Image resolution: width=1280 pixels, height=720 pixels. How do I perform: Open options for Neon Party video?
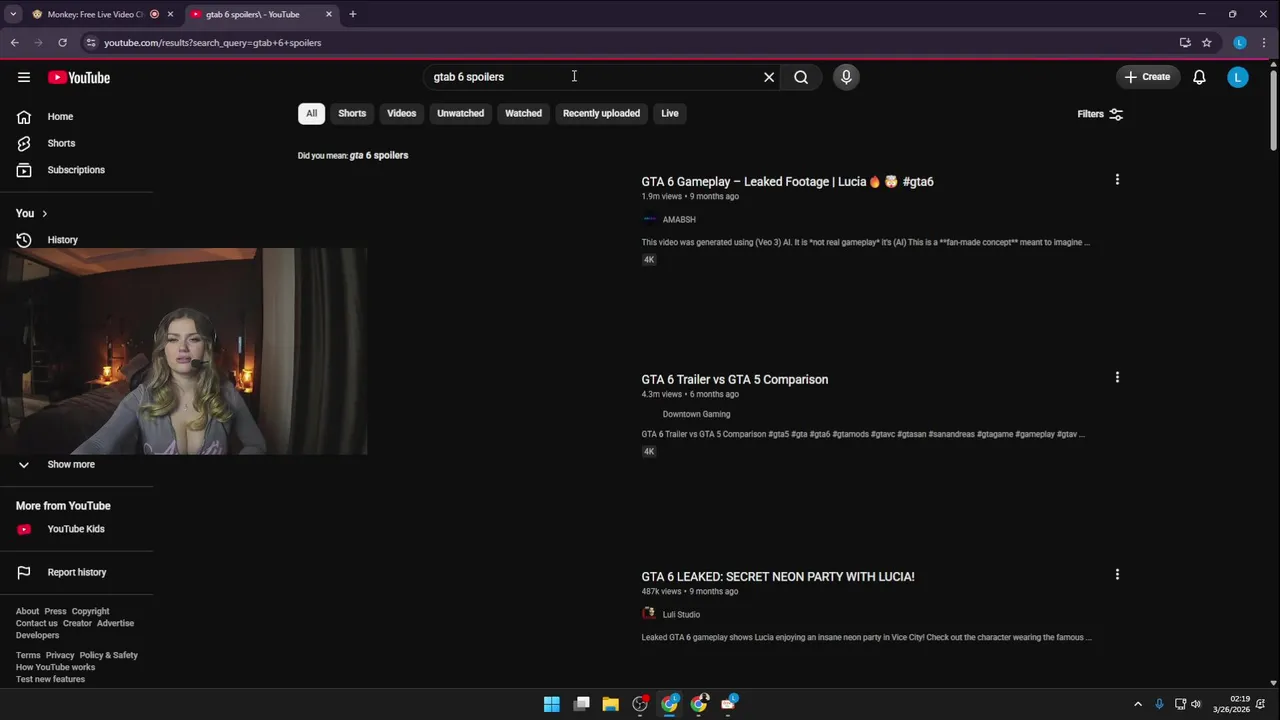tap(1117, 574)
